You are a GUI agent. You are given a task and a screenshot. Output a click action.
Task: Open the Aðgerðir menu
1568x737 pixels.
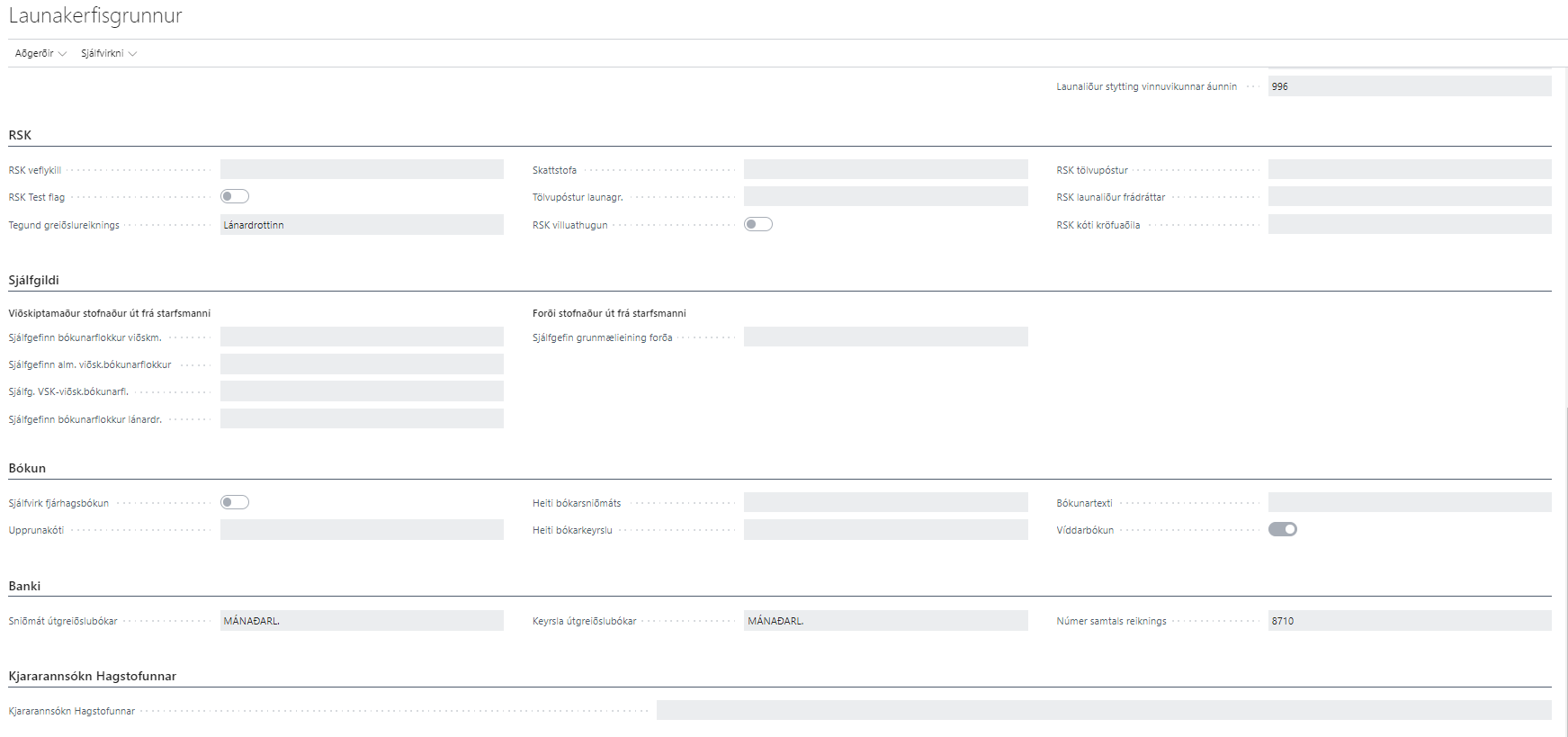pyautogui.click(x=40, y=54)
